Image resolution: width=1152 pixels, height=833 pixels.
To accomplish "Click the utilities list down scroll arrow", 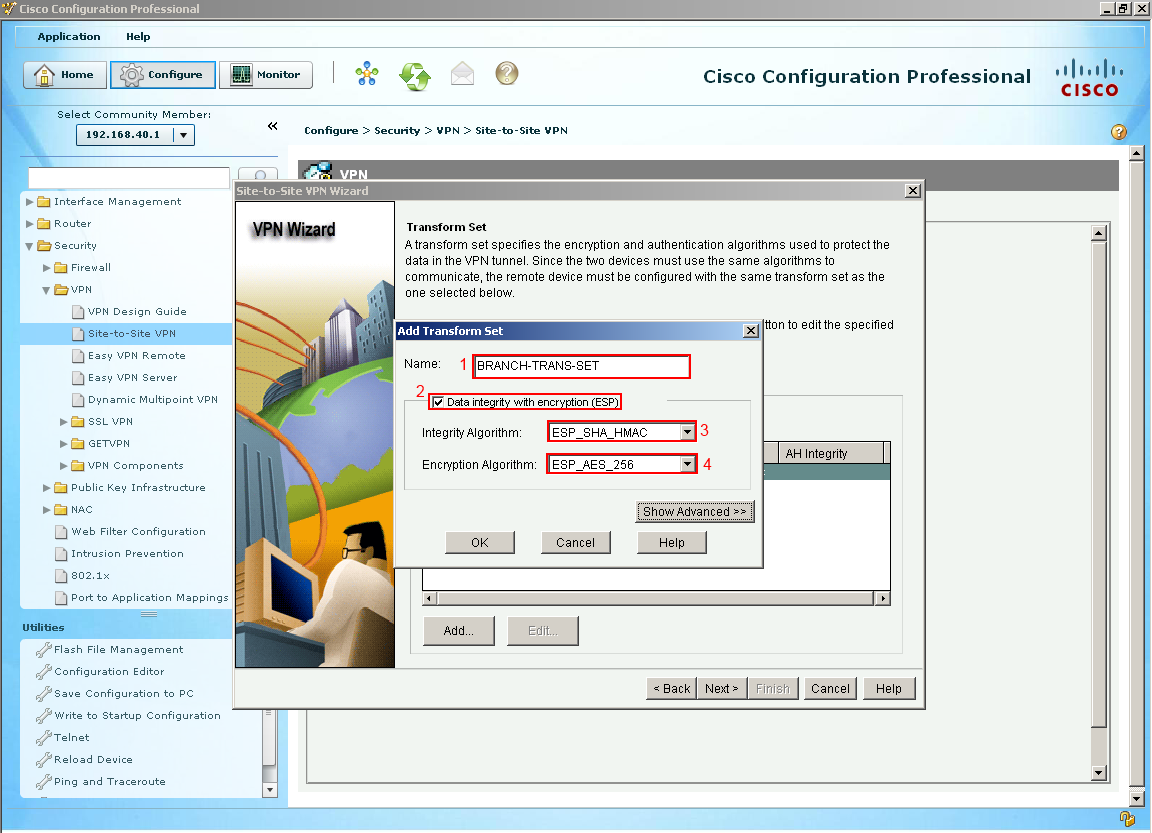I will [270, 790].
